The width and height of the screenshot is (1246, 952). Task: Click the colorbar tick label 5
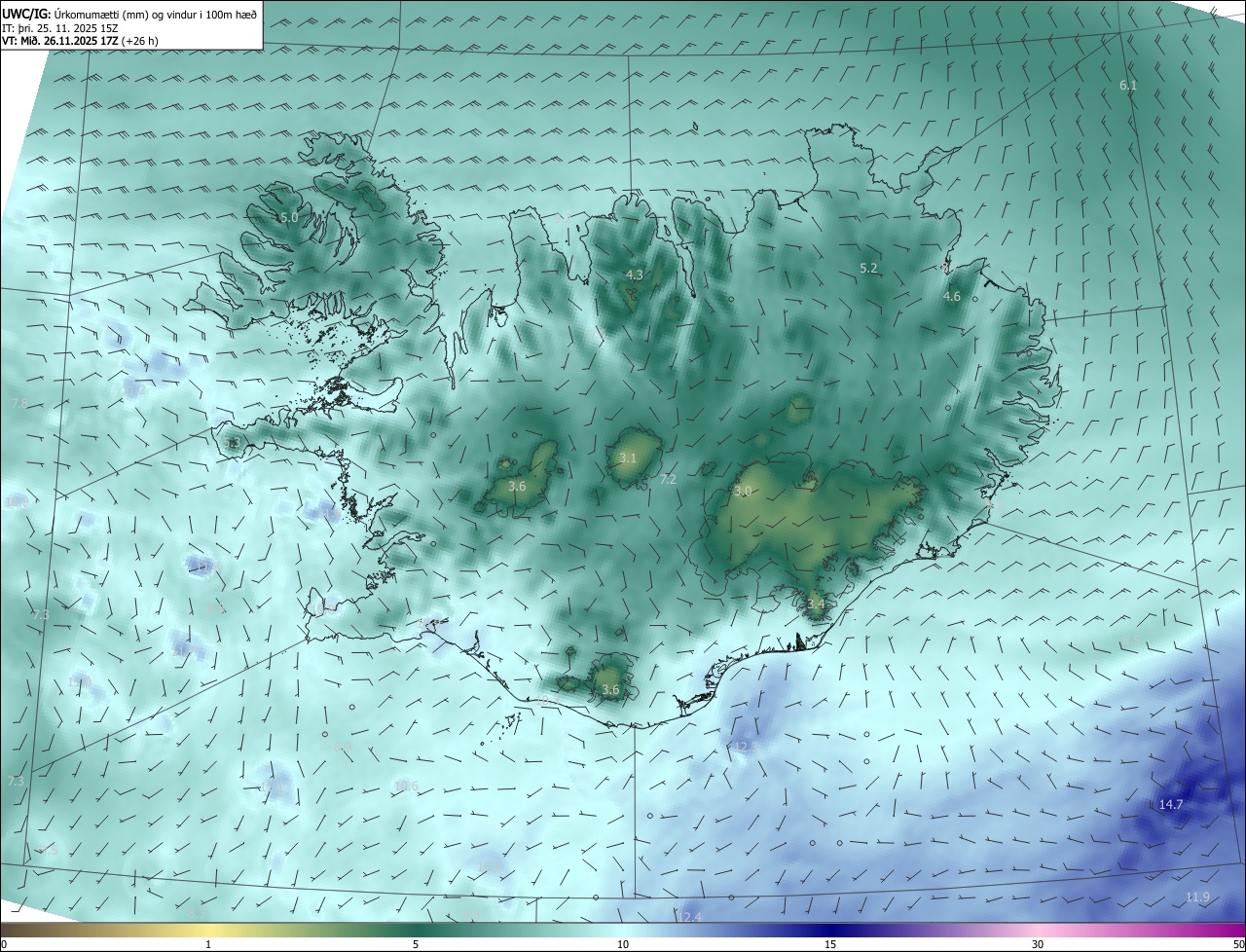[x=416, y=944]
